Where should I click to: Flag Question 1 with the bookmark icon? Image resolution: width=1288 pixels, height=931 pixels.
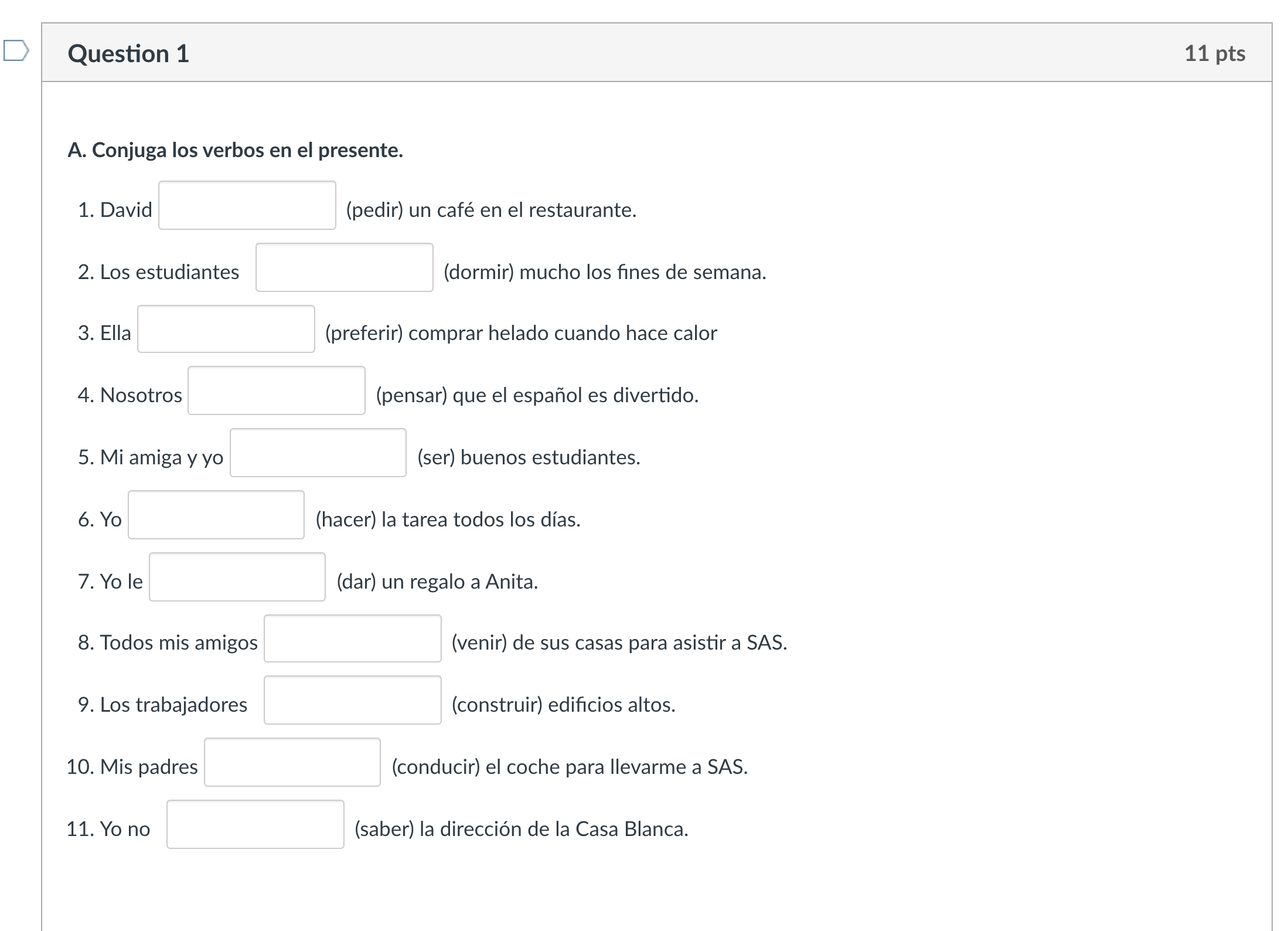click(15, 50)
